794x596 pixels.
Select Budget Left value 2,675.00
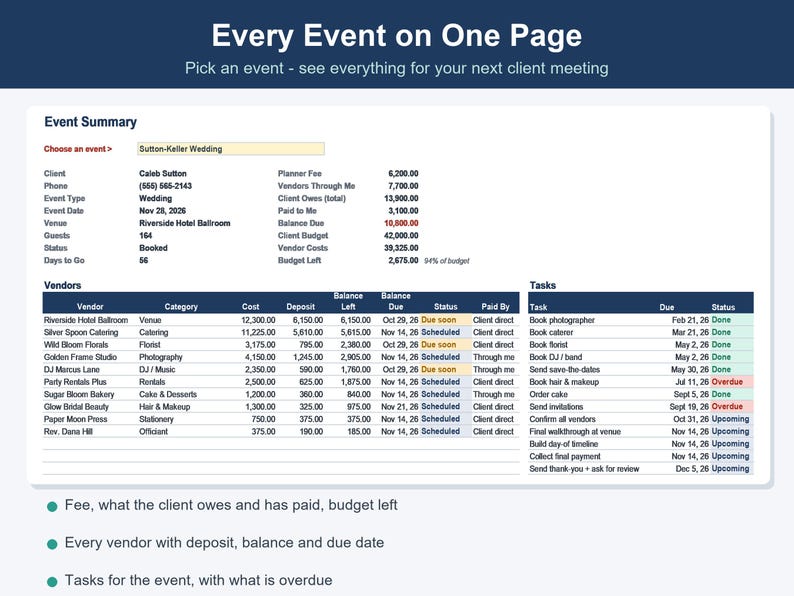tap(403, 260)
